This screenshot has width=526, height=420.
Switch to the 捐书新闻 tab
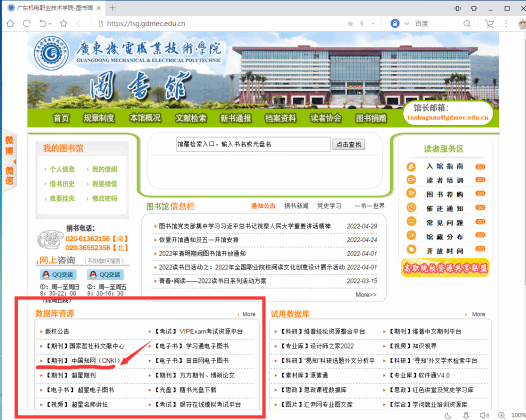click(296, 206)
